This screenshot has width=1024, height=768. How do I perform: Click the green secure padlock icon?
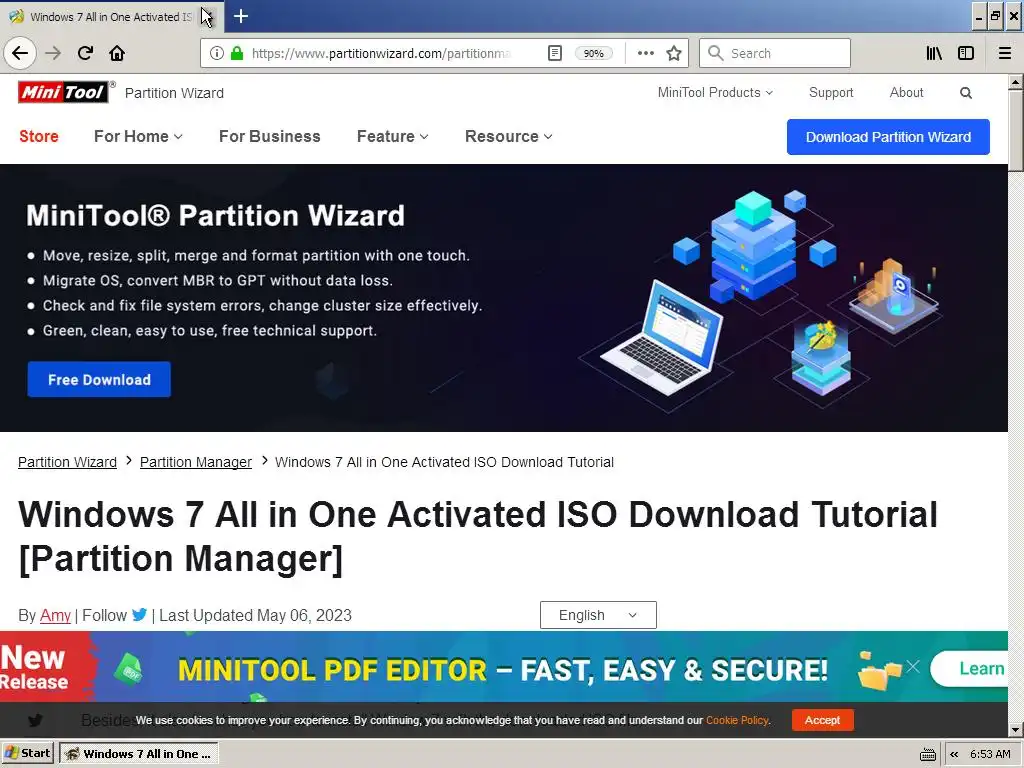click(237, 53)
